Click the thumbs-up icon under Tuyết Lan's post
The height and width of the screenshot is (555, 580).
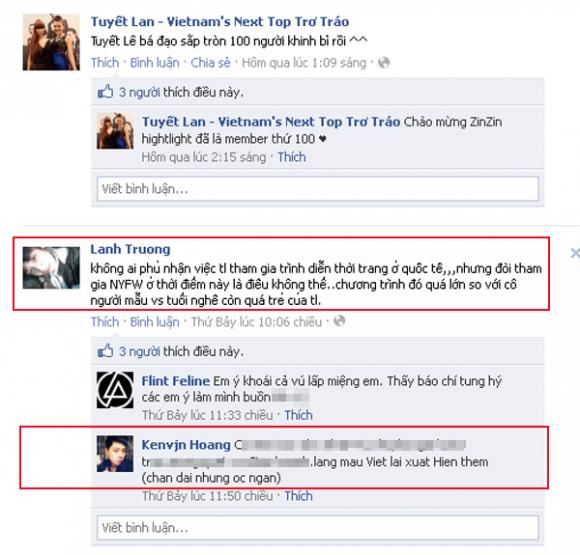pyautogui.click(x=105, y=91)
